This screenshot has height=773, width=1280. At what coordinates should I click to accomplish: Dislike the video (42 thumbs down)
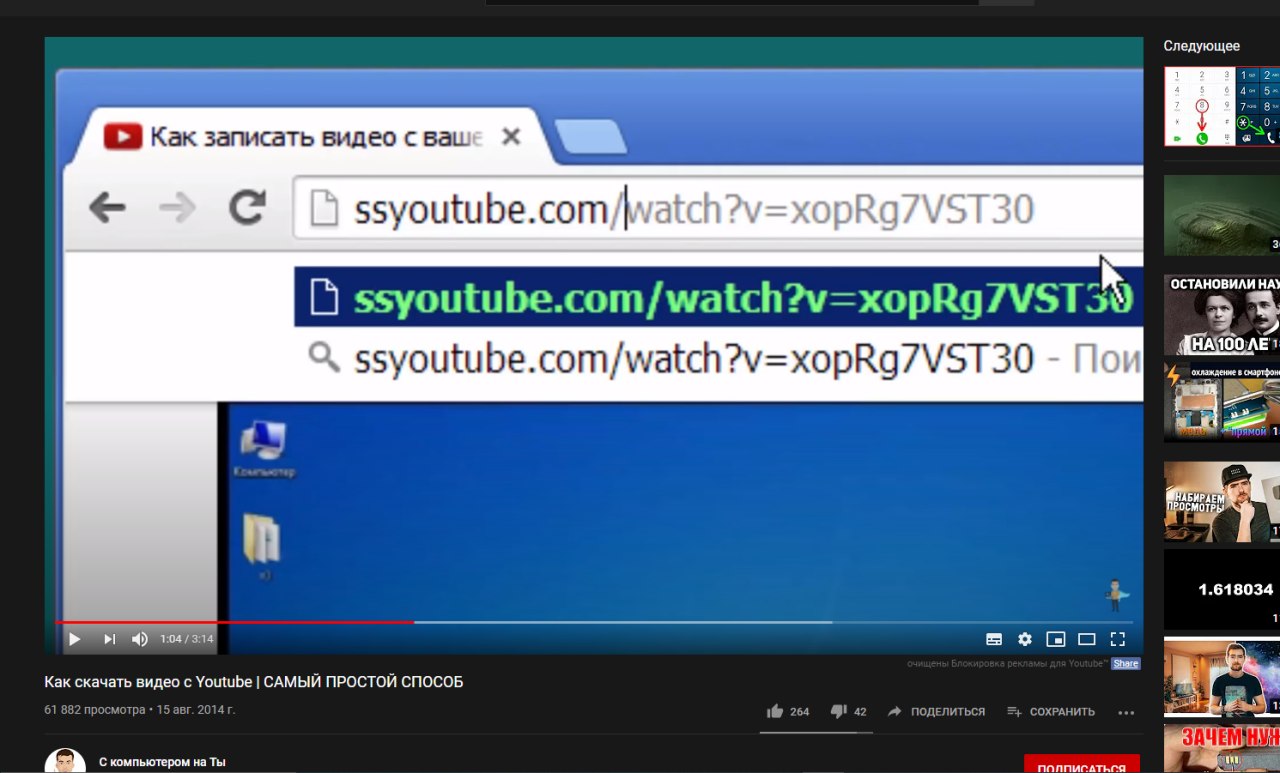pos(849,712)
